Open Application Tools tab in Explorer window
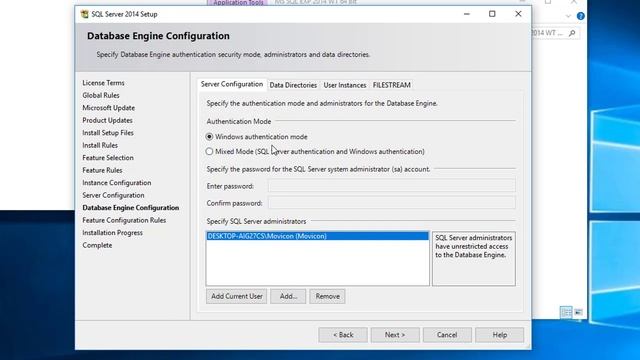 pos(238,3)
